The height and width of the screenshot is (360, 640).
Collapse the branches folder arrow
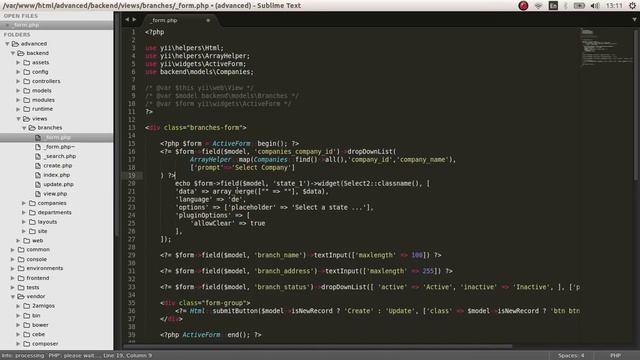pos(24,128)
